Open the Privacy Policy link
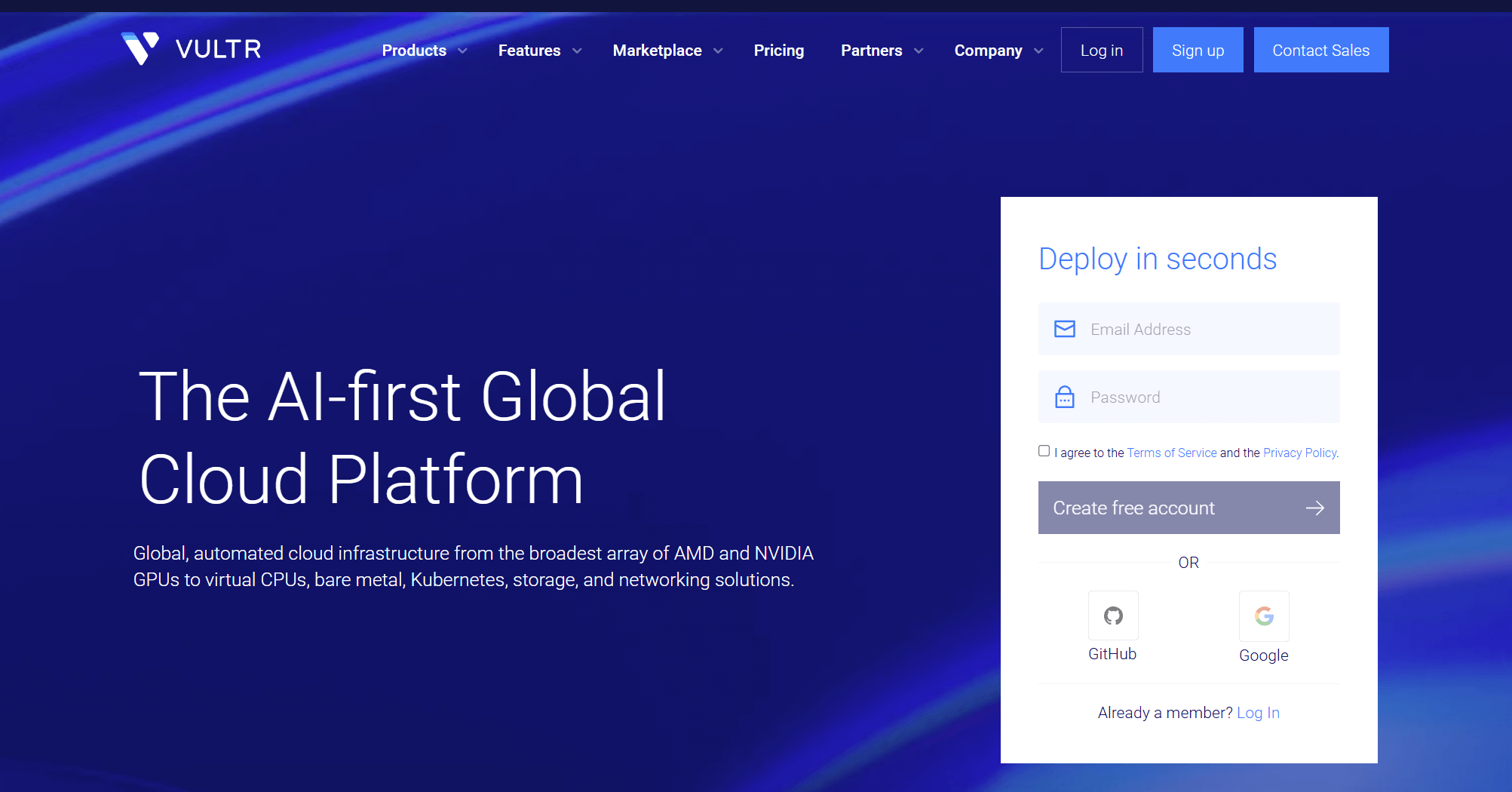This screenshot has width=1512, height=792. point(1299,453)
